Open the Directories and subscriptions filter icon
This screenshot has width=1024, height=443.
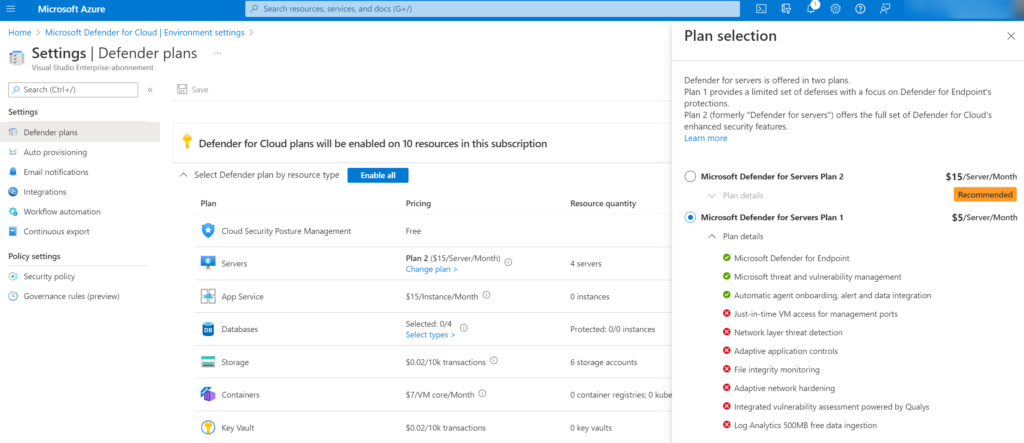click(x=786, y=9)
